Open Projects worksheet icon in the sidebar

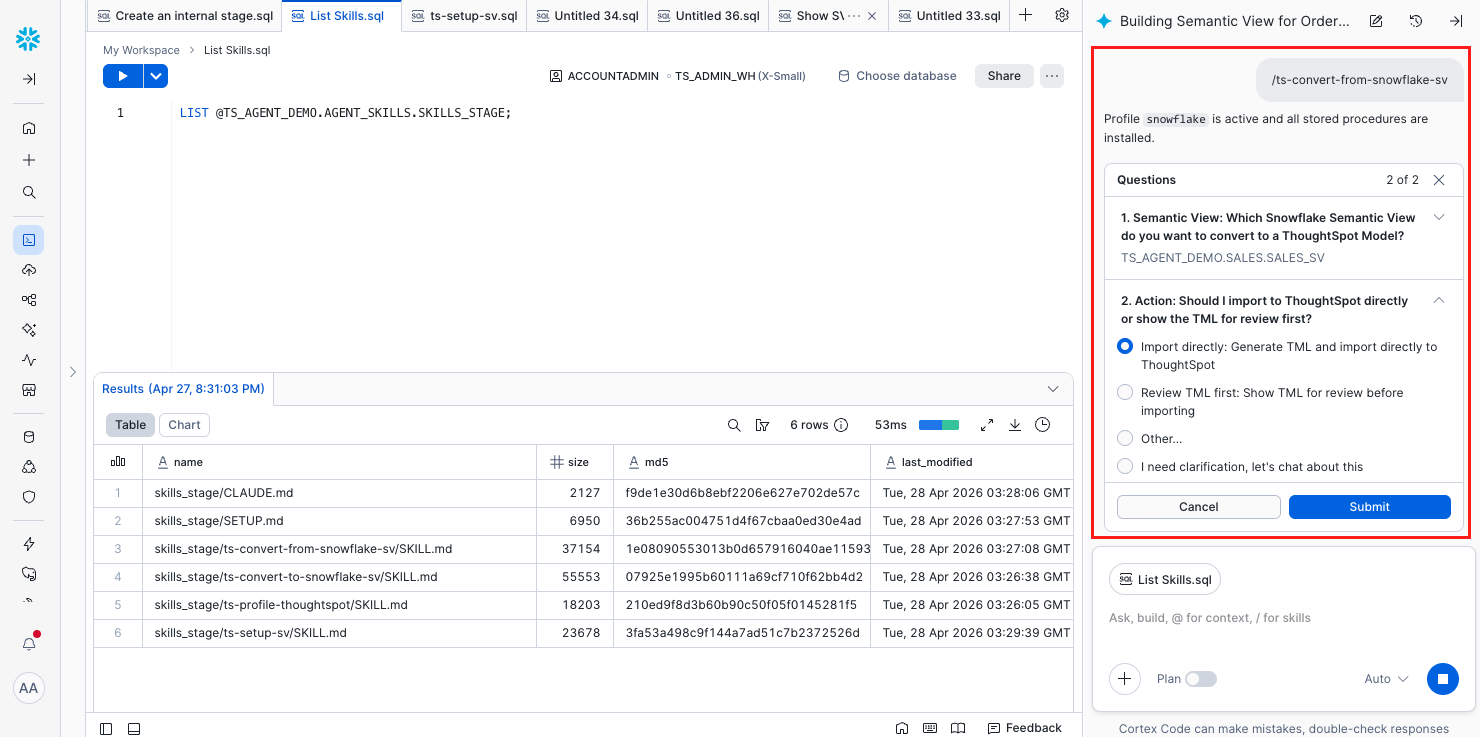(29, 240)
